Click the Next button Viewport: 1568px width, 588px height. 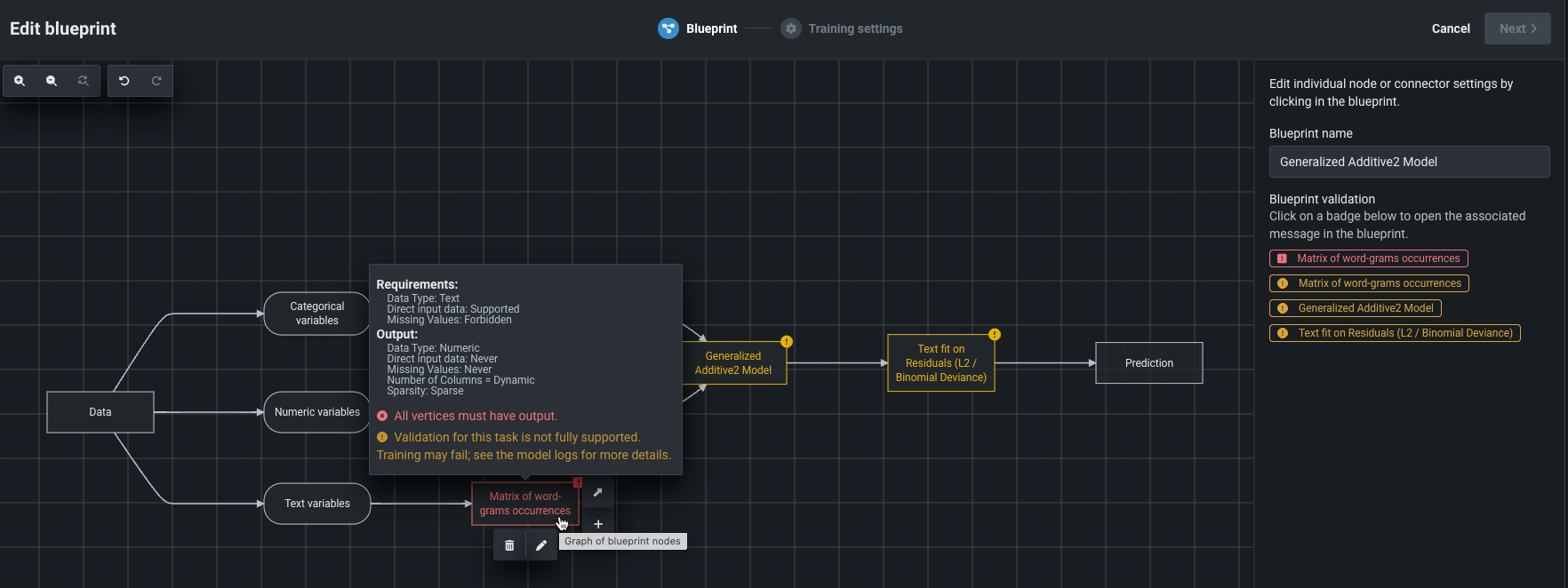[1517, 28]
